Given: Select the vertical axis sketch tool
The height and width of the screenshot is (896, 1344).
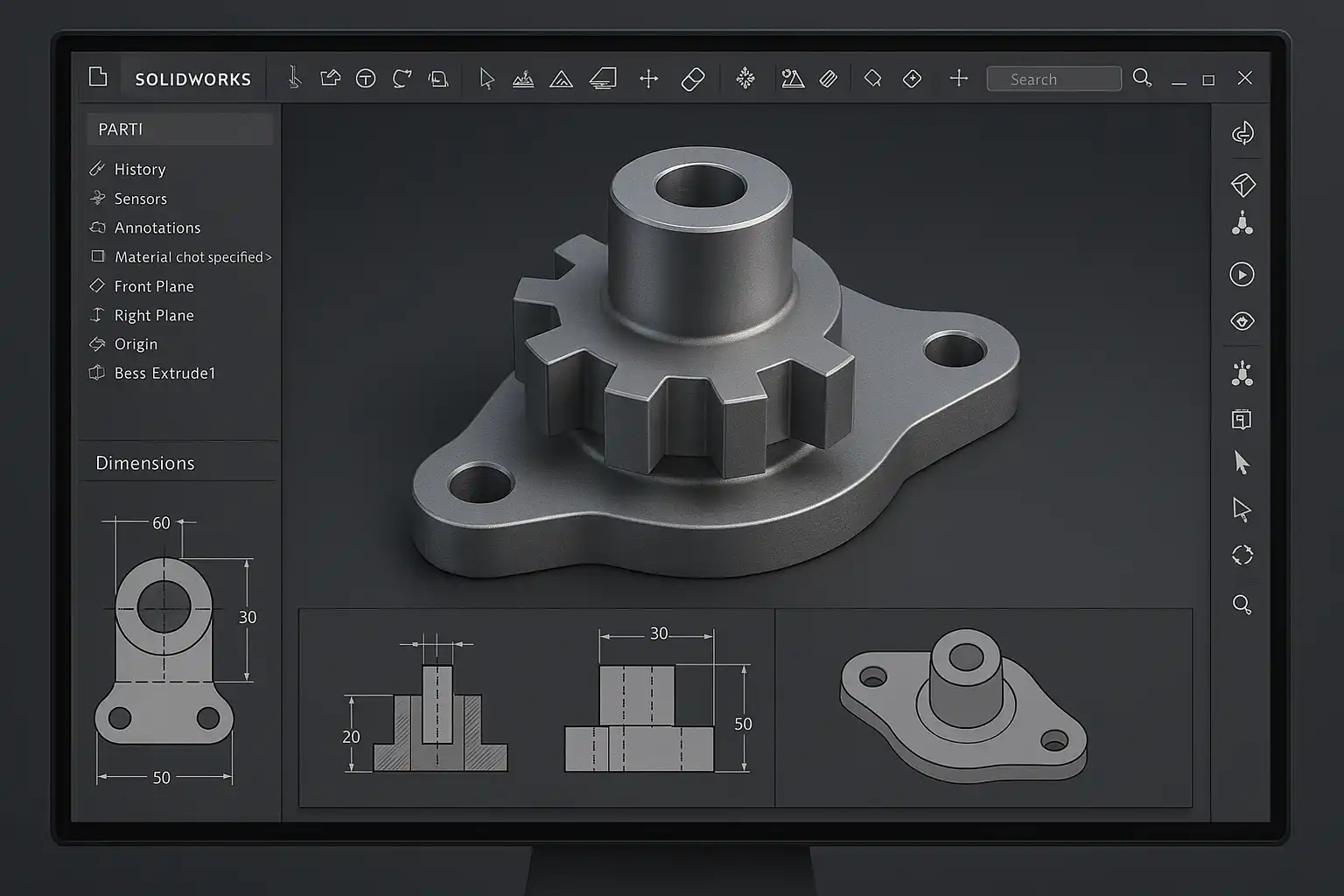Looking at the screenshot, I should tap(295, 79).
